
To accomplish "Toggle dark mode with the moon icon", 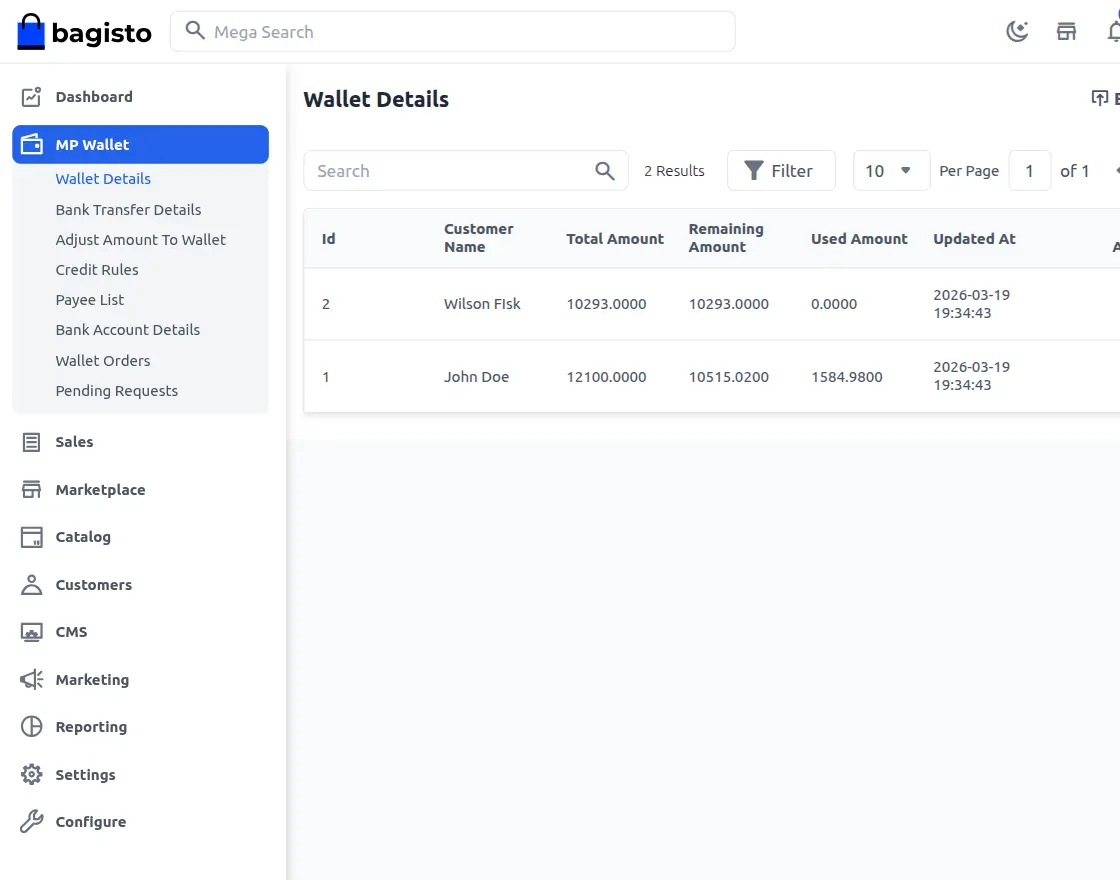I will point(1017,30).
